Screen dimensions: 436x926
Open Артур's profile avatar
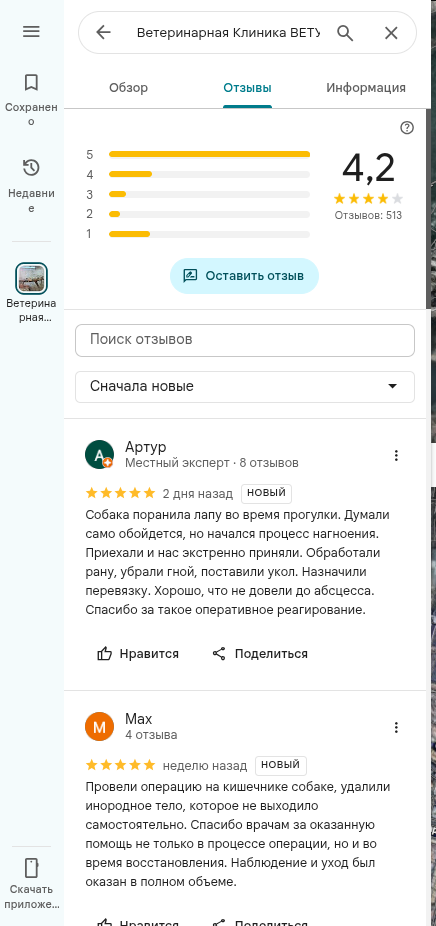pos(99,454)
